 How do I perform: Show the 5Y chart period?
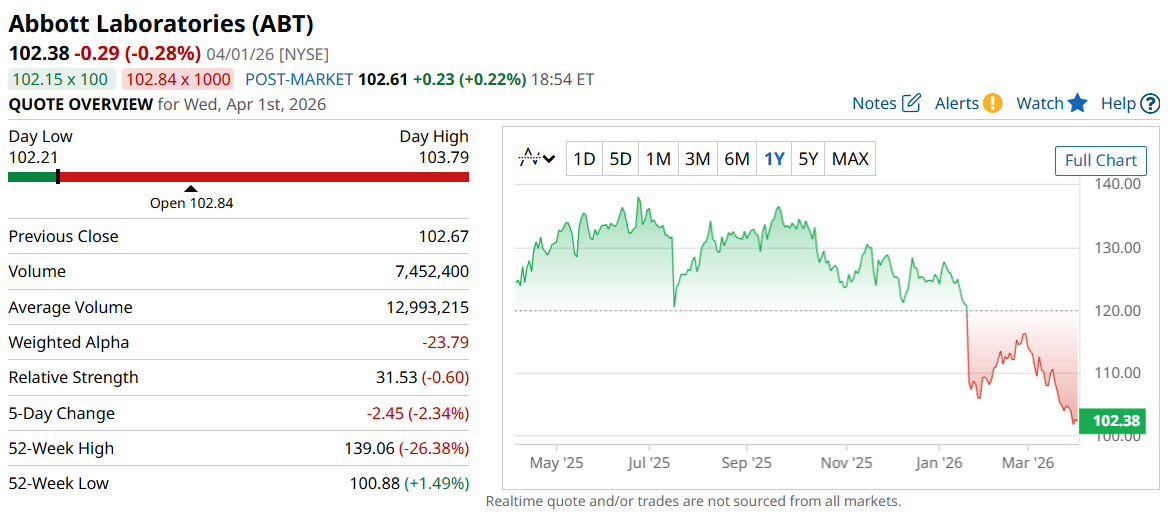tap(808, 158)
